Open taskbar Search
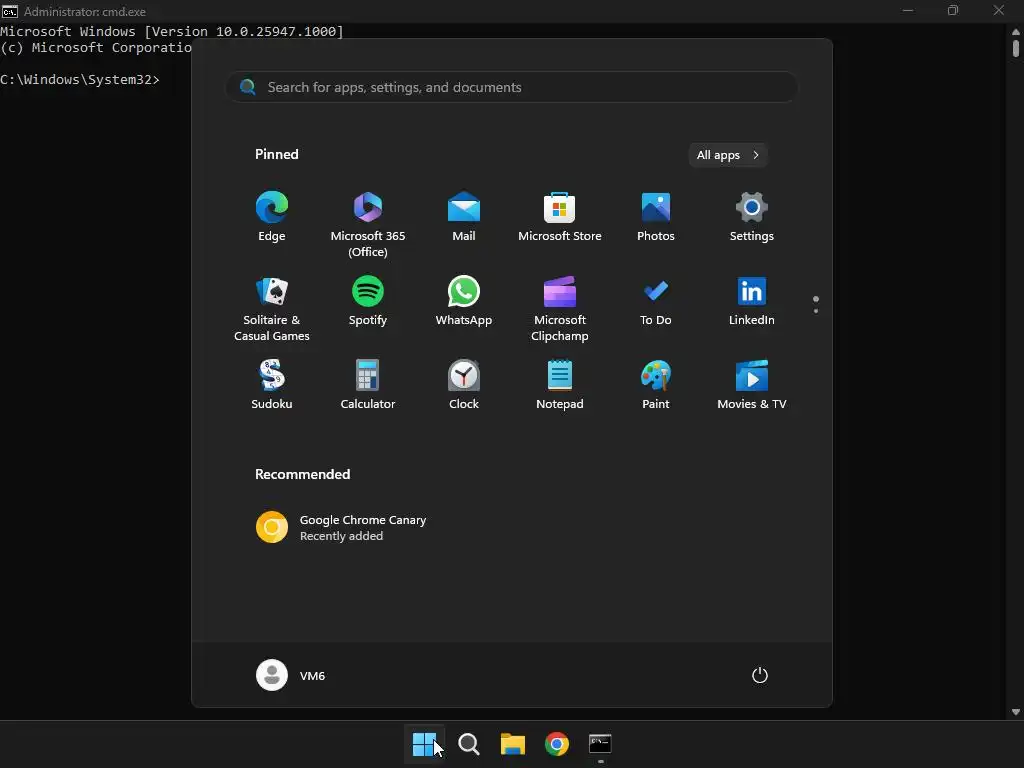Screen dimensions: 1024x768 [x=468, y=744]
